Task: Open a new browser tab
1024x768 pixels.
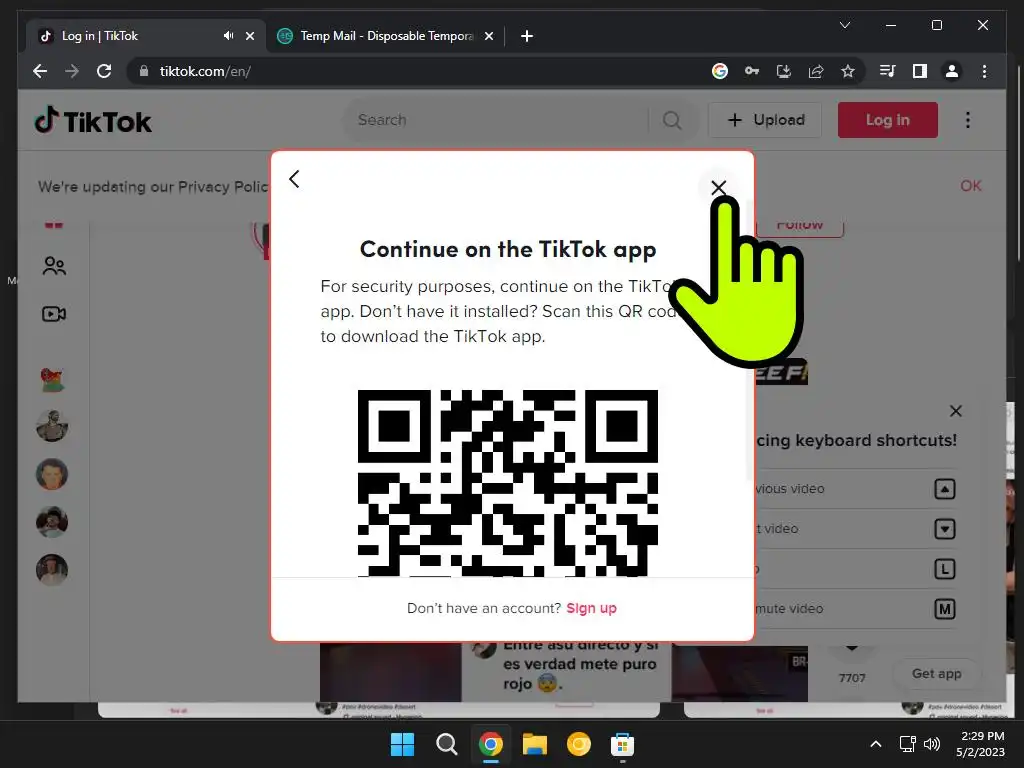Action: click(527, 36)
